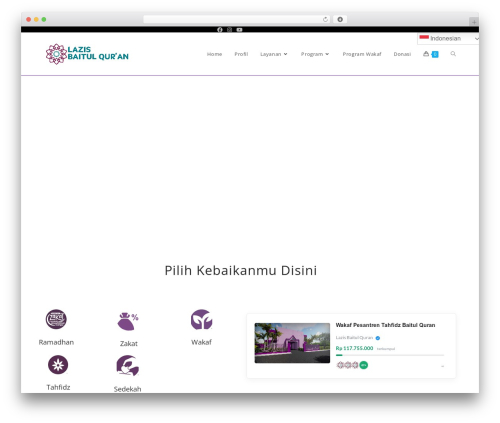The height and width of the screenshot is (423, 500).
Task: Click the Lazis Baitul Quran organizer link
Action: tap(354, 338)
